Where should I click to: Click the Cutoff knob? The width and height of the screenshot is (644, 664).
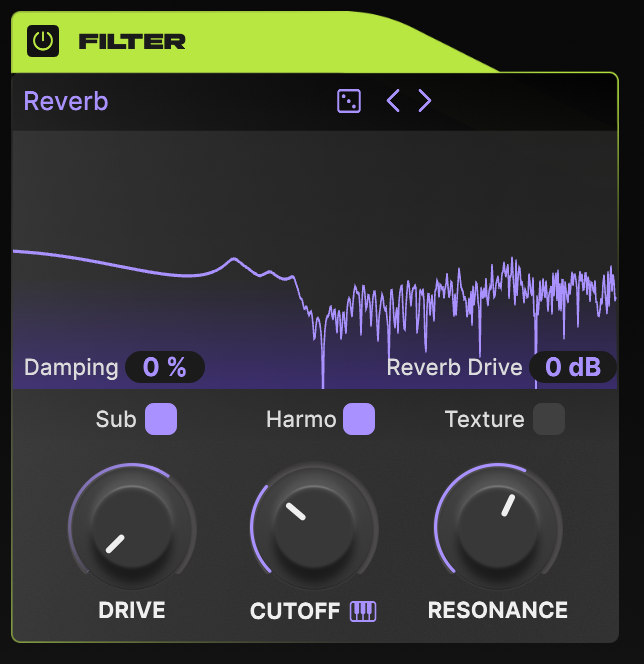coord(314,527)
